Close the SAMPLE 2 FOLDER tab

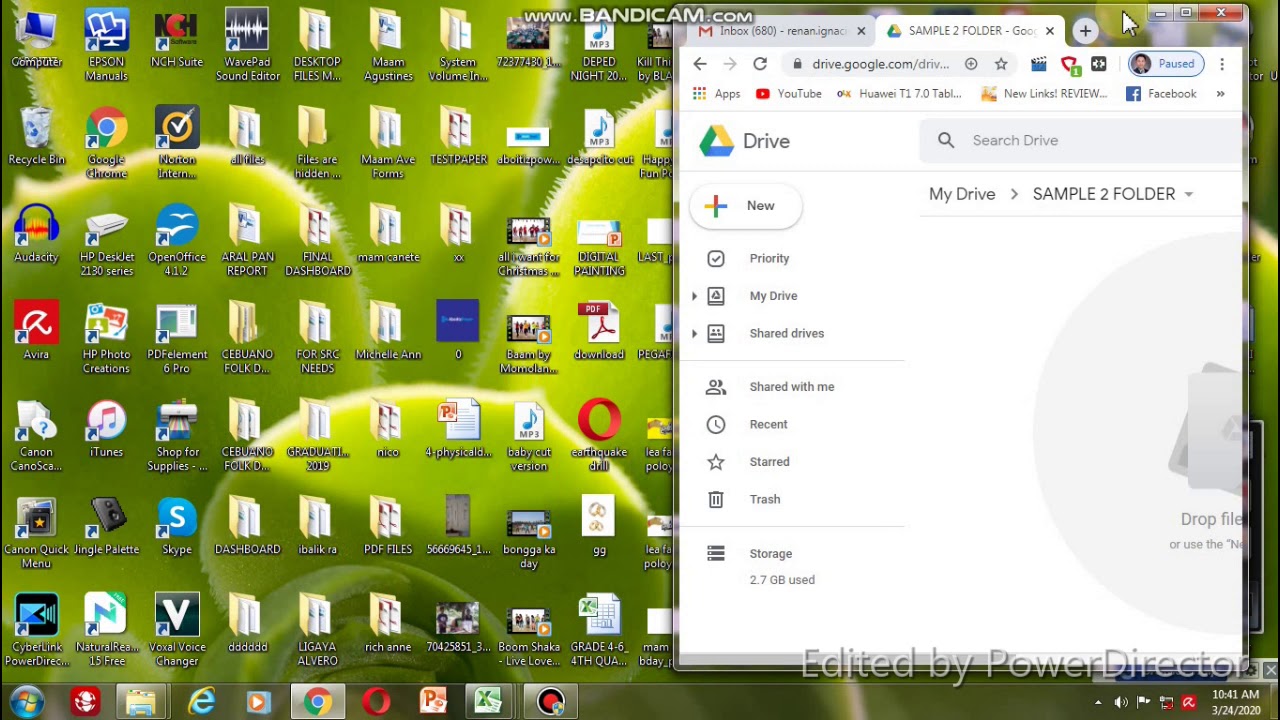click(x=1050, y=31)
